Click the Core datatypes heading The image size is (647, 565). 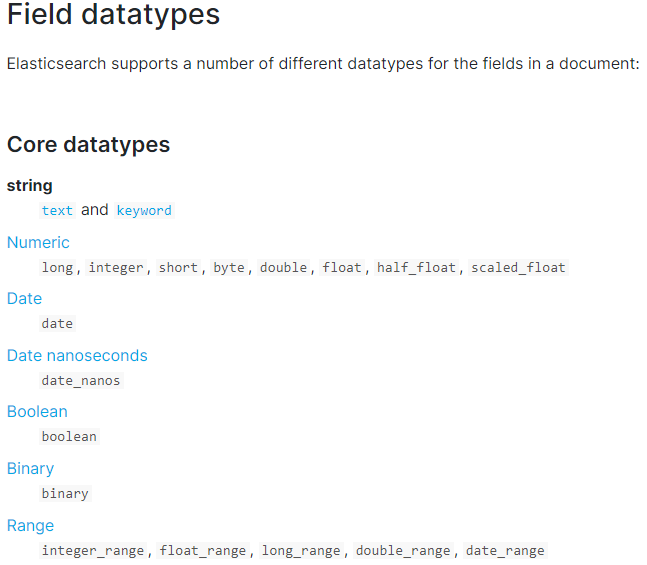(x=88, y=144)
